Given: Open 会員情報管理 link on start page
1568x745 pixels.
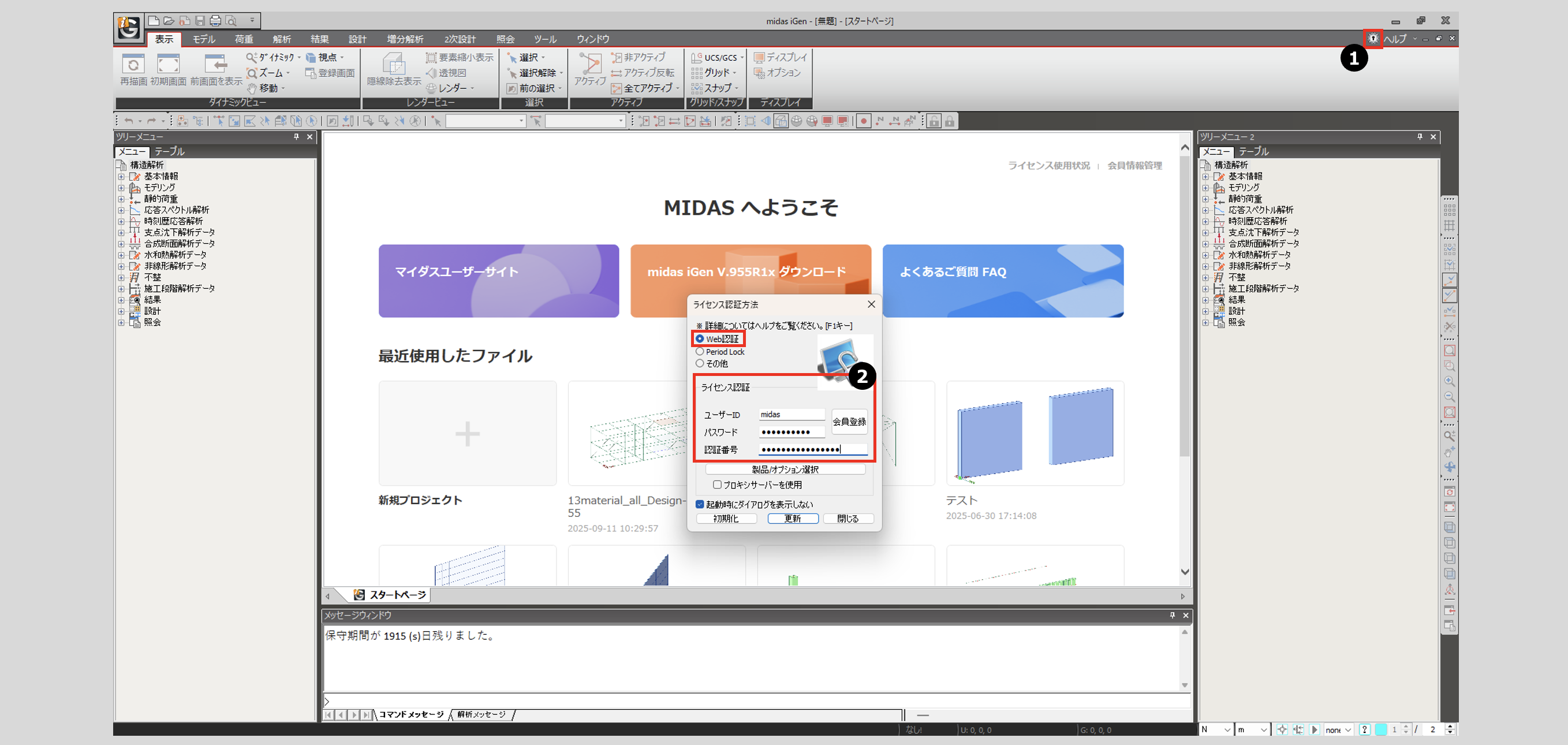Looking at the screenshot, I should 1134,166.
